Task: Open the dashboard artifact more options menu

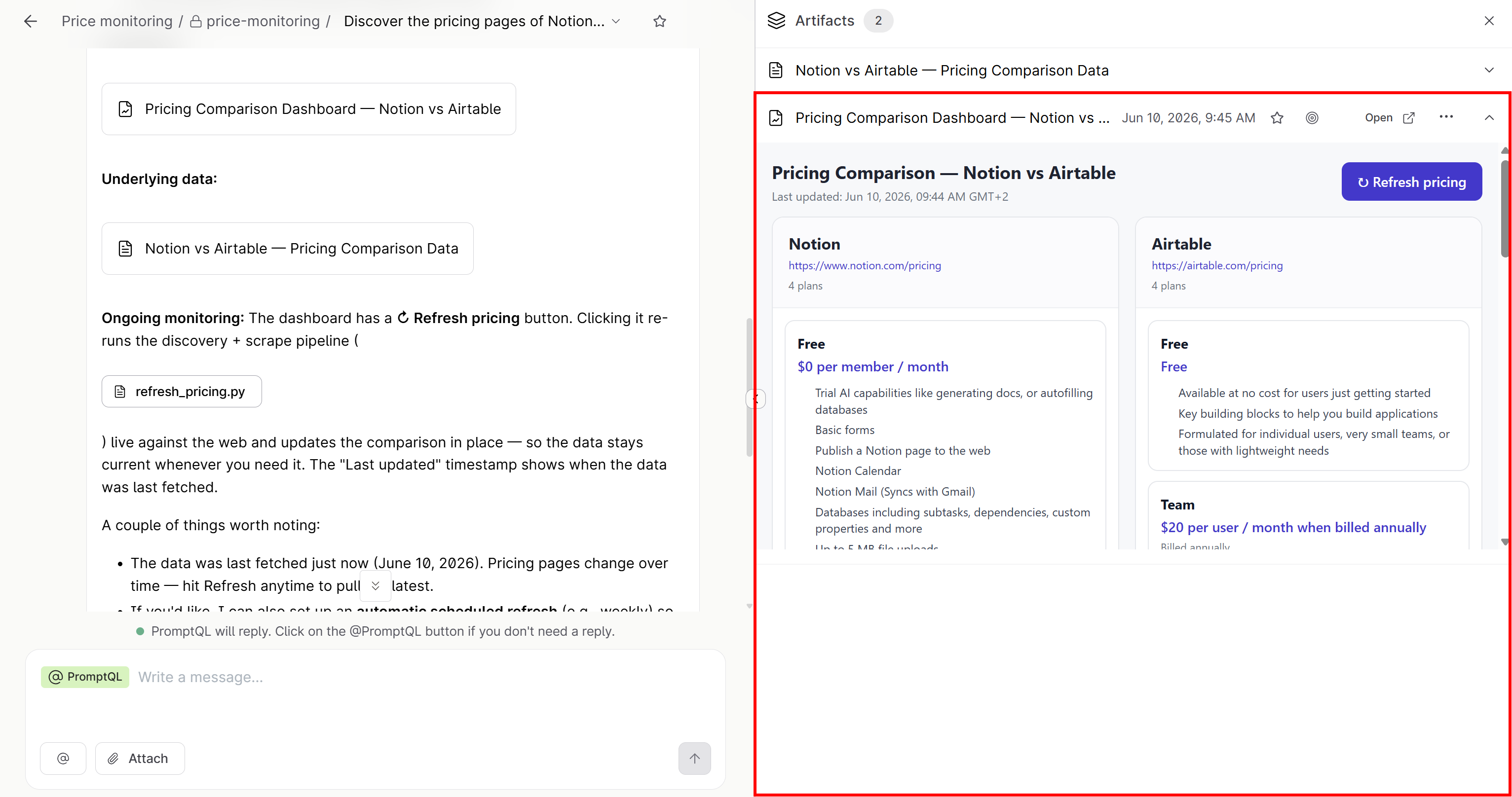Action: (1446, 117)
